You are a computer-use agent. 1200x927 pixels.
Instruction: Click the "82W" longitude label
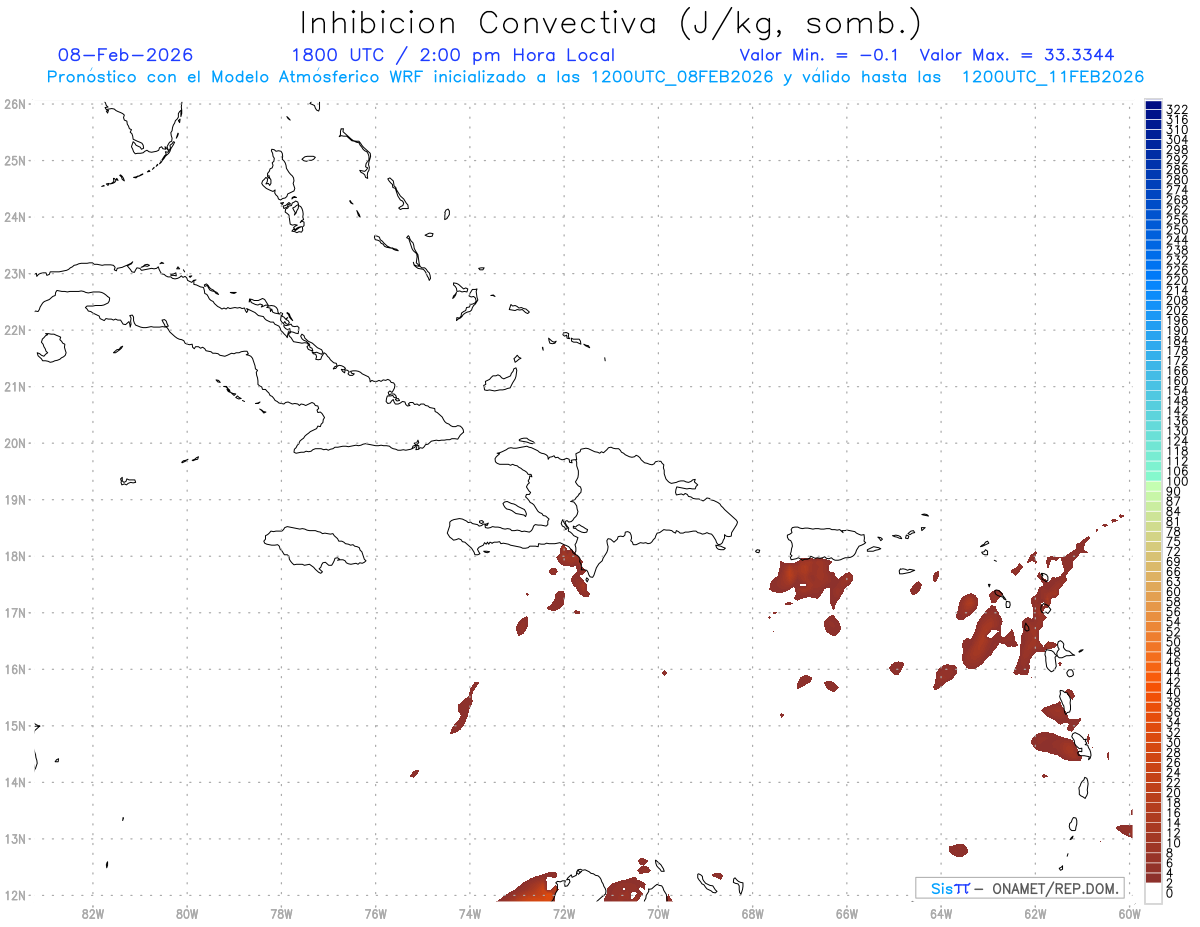point(93,913)
